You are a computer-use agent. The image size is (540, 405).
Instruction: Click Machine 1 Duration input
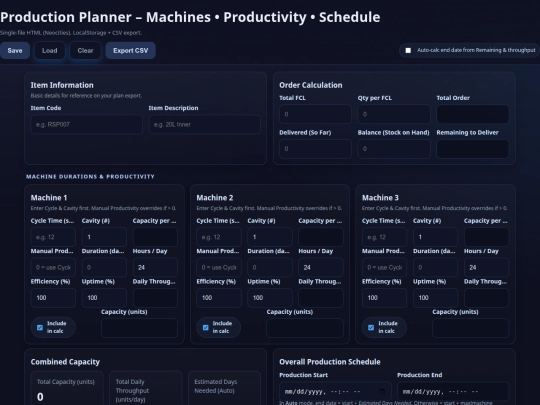coord(104,267)
